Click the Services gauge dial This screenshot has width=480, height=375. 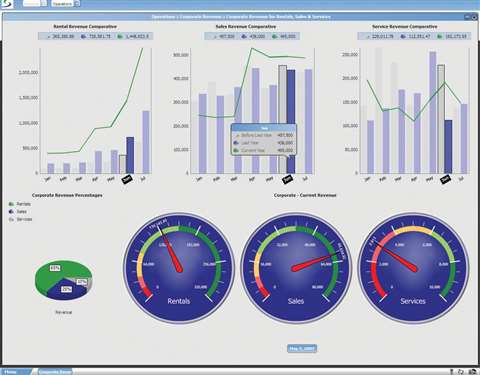[413, 268]
